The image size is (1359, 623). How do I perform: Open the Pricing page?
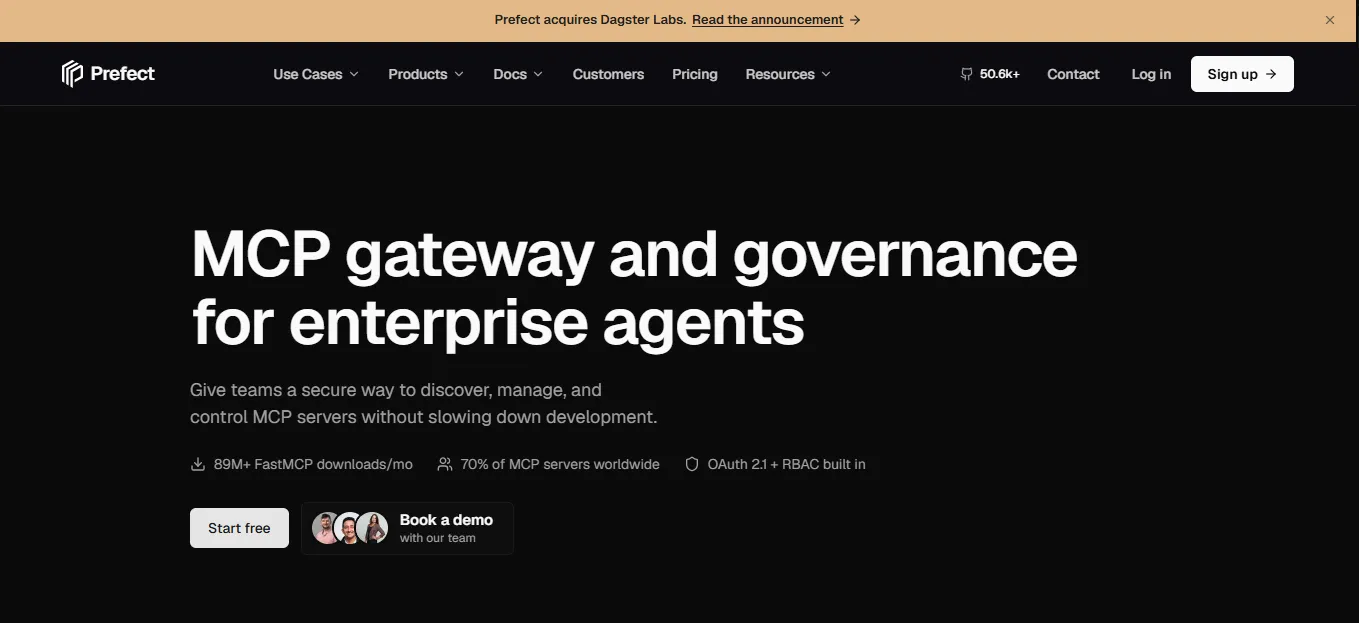pos(695,74)
